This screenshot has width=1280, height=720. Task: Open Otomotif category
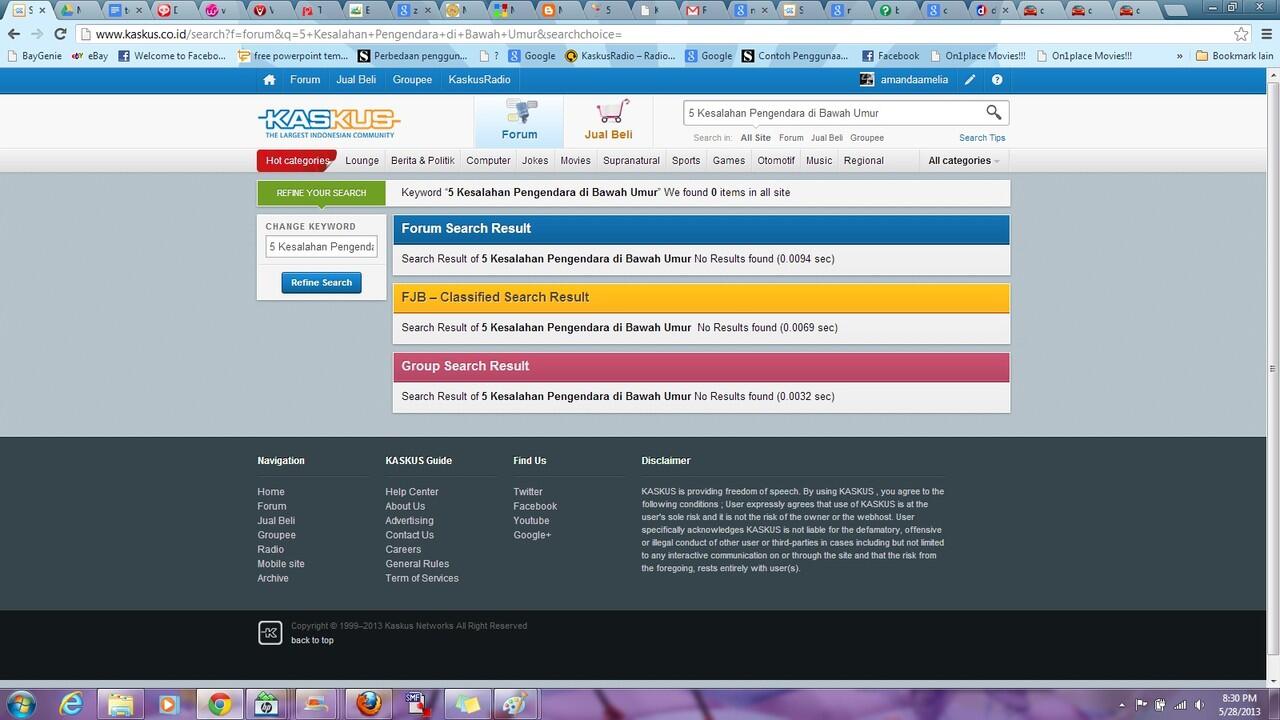pyautogui.click(x=776, y=161)
